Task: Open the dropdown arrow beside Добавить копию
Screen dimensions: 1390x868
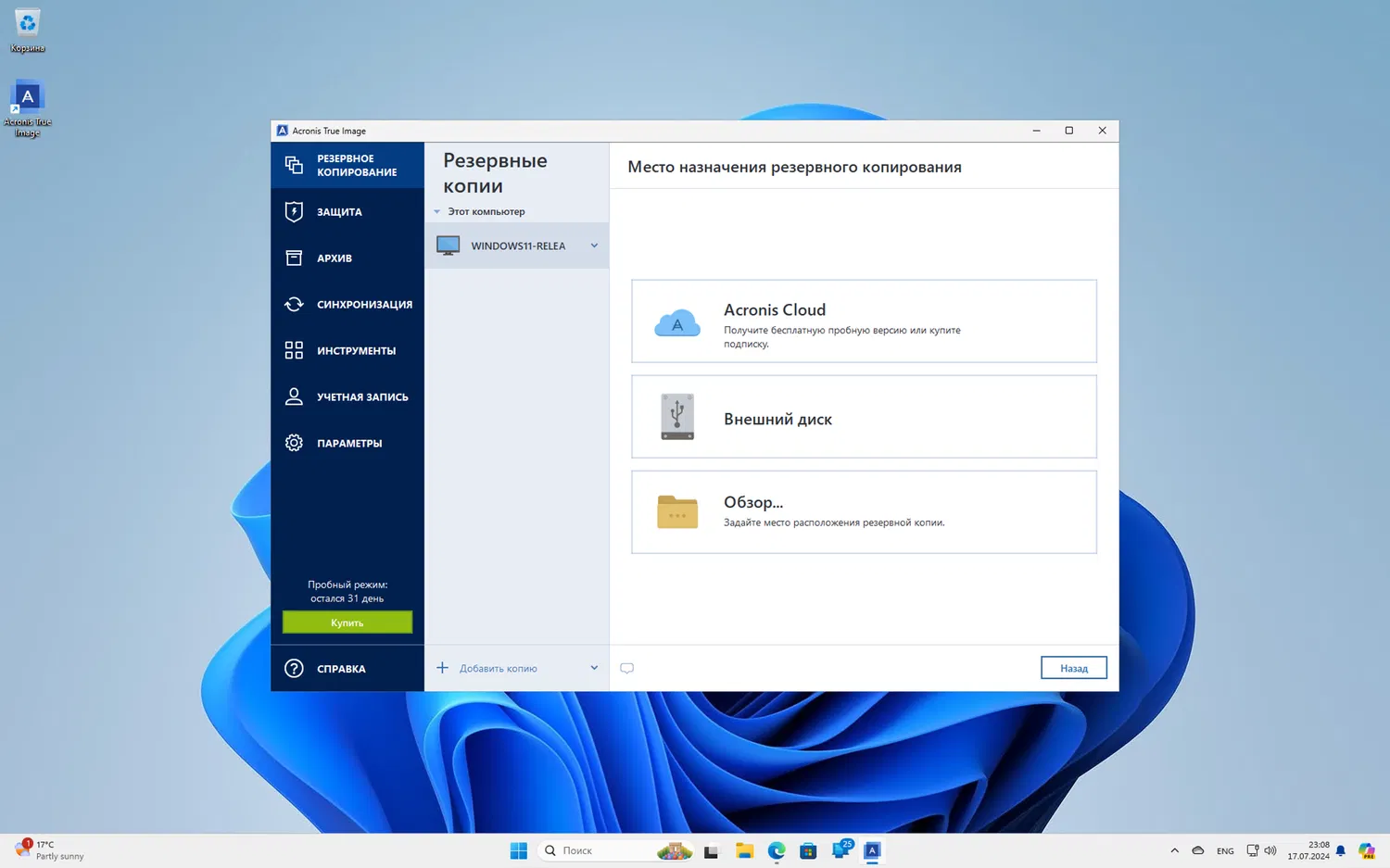Action: [594, 668]
